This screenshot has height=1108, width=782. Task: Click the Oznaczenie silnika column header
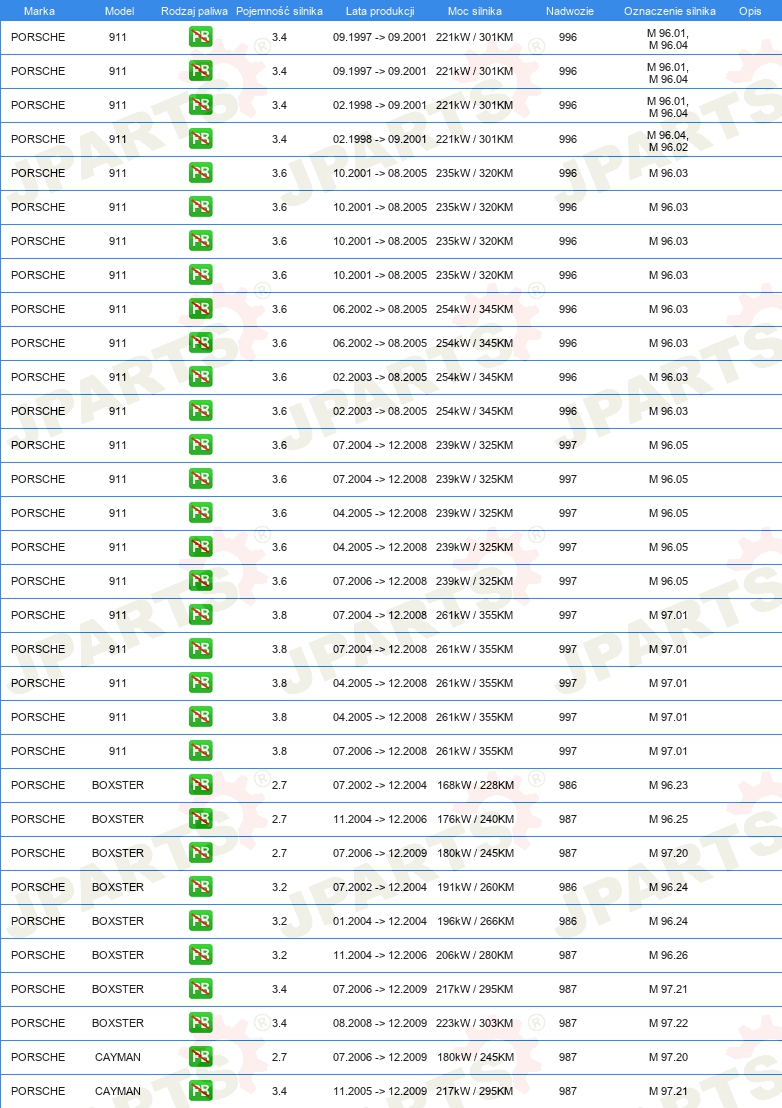(x=670, y=11)
